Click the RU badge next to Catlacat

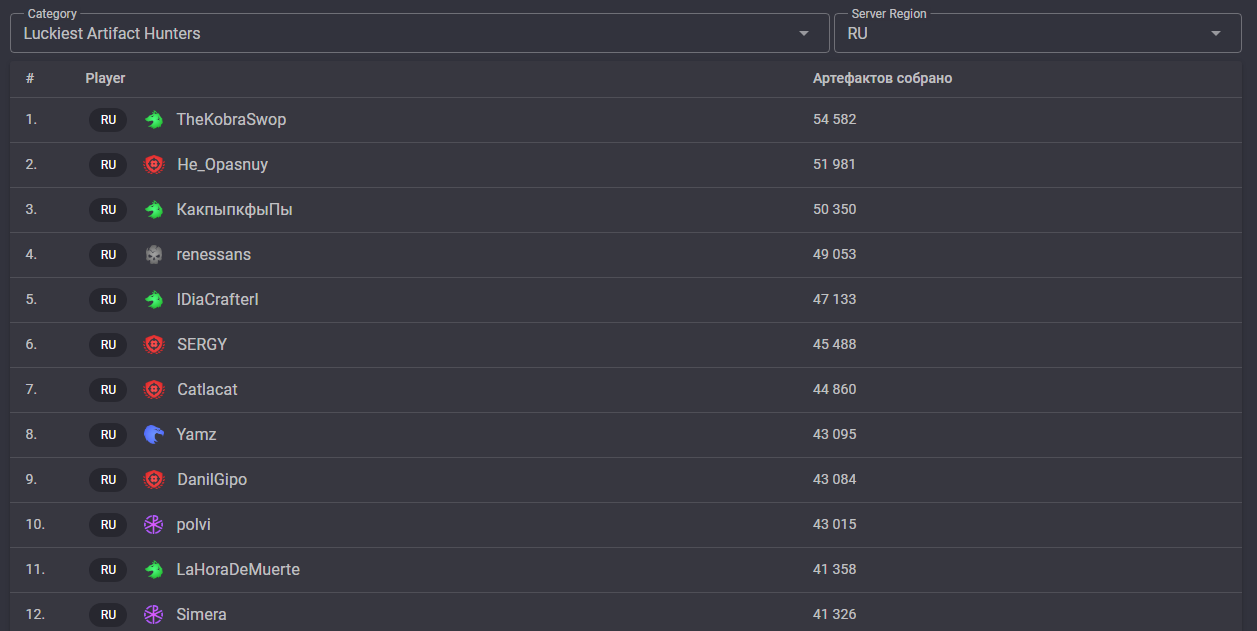click(x=108, y=390)
